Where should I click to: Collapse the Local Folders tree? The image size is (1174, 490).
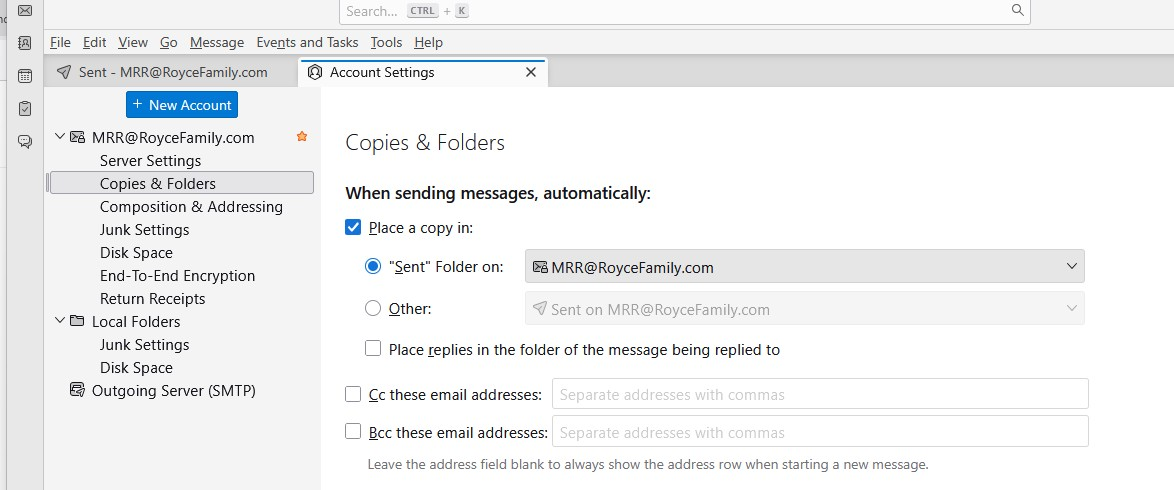(60, 322)
